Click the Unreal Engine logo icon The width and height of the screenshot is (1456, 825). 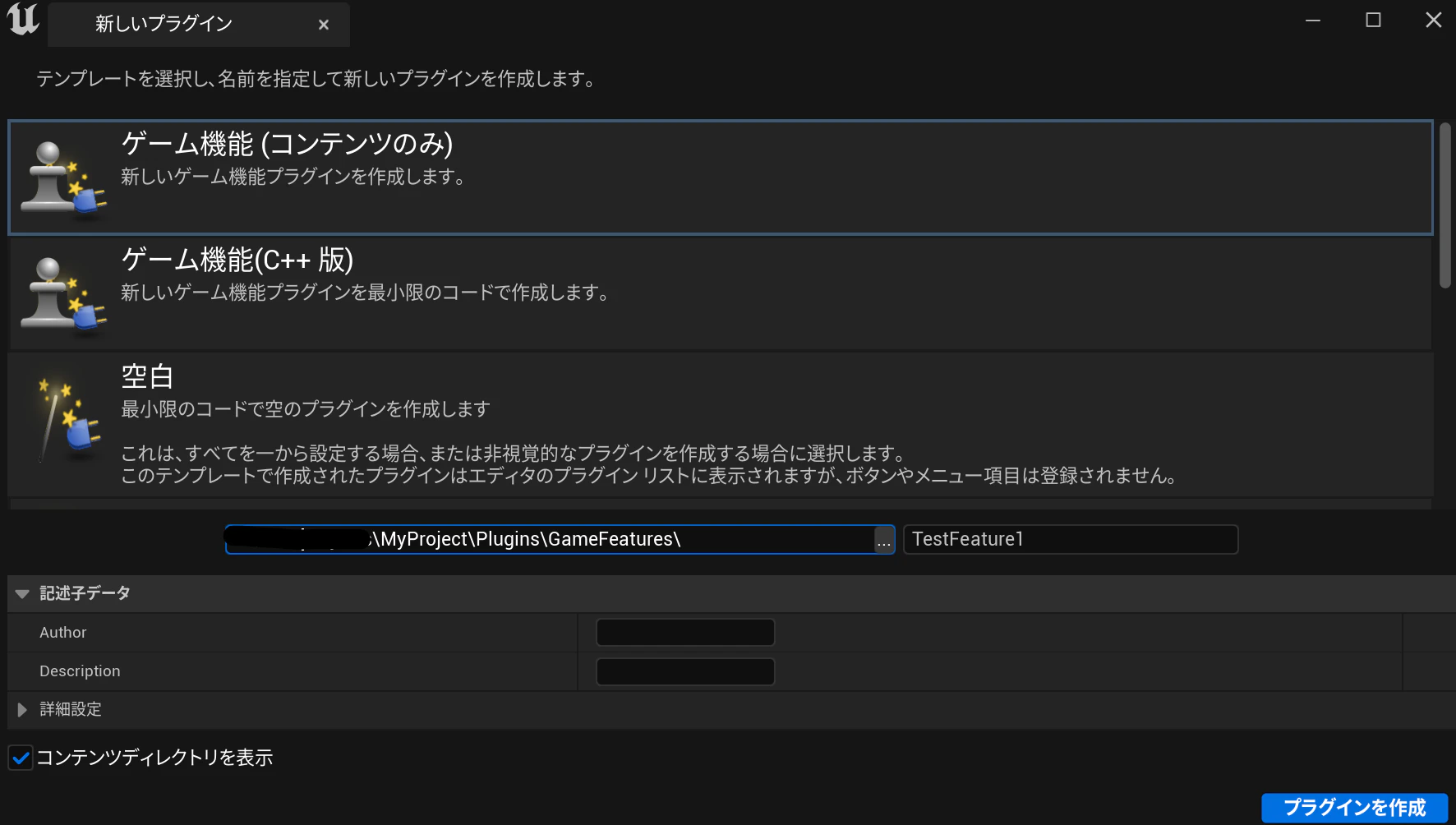point(23,19)
